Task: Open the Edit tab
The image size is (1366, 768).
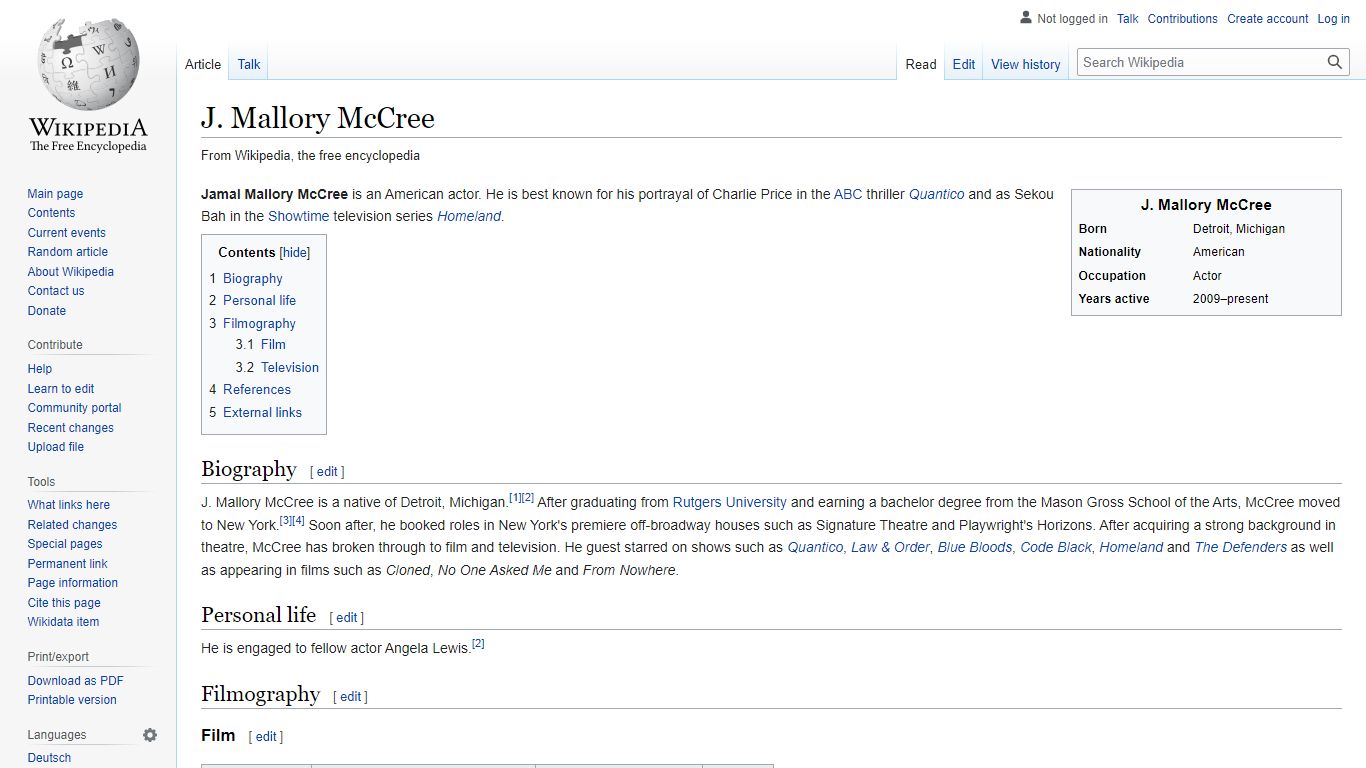Action: (964, 64)
